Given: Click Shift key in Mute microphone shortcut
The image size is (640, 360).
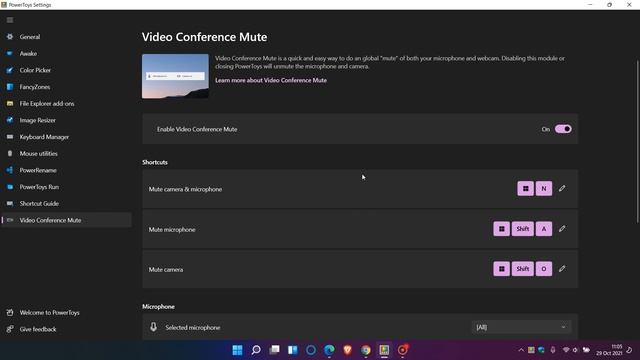Looking at the screenshot, I should (x=522, y=229).
